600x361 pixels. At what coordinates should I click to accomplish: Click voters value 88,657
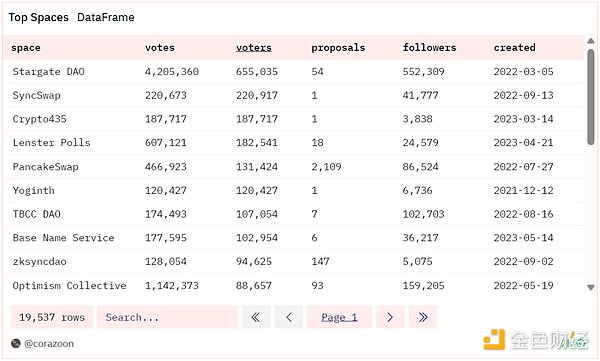tap(254, 286)
